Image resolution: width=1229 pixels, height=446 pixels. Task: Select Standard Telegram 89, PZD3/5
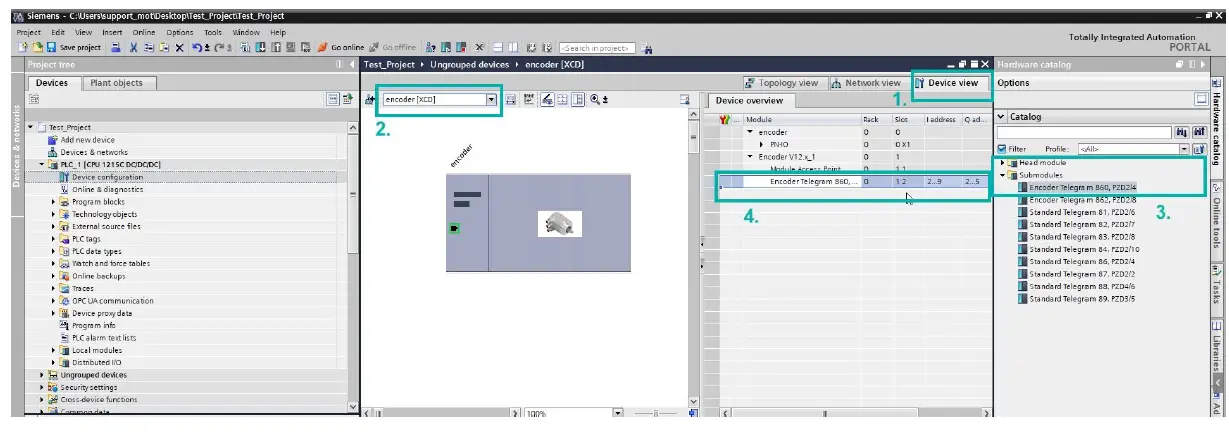[1082, 298]
